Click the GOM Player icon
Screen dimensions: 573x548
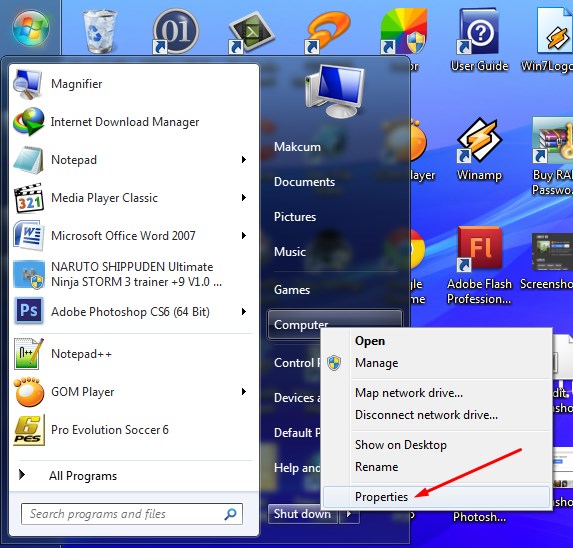29,392
